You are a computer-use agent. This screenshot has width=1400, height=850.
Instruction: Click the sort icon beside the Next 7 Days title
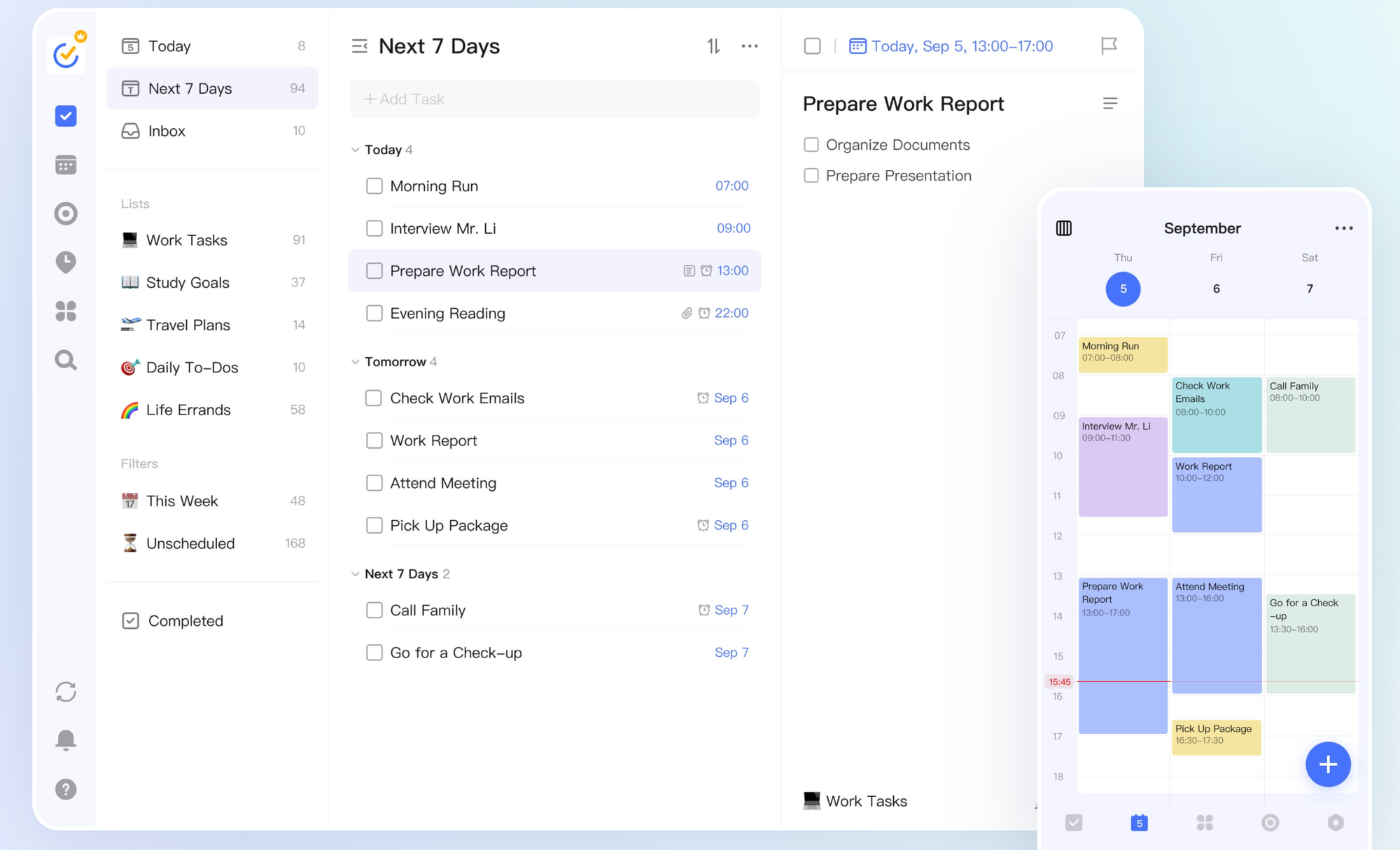pos(713,46)
